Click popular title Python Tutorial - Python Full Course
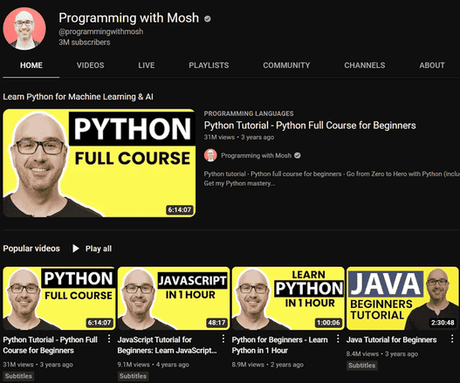The image size is (460, 383). point(50,345)
